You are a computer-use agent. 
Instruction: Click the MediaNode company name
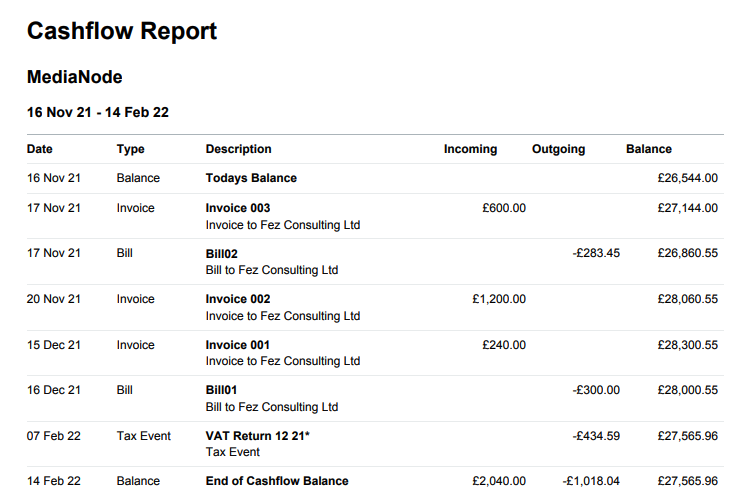(x=74, y=77)
